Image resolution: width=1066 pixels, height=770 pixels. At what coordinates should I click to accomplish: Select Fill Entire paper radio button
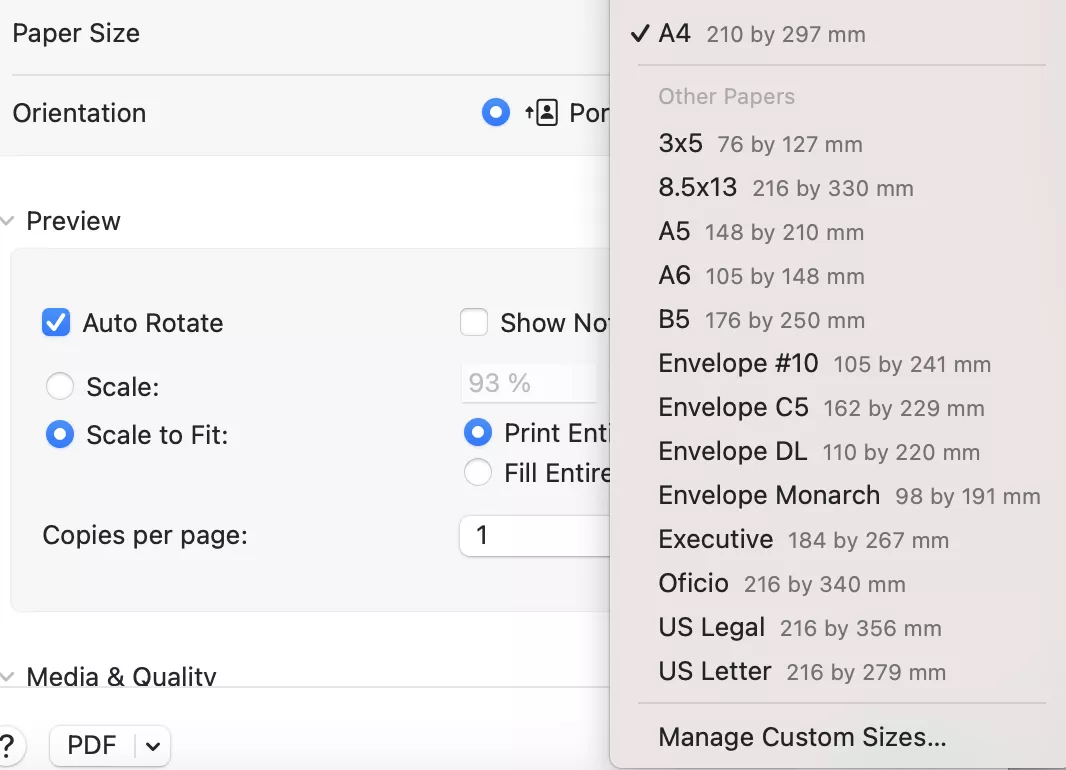478,472
